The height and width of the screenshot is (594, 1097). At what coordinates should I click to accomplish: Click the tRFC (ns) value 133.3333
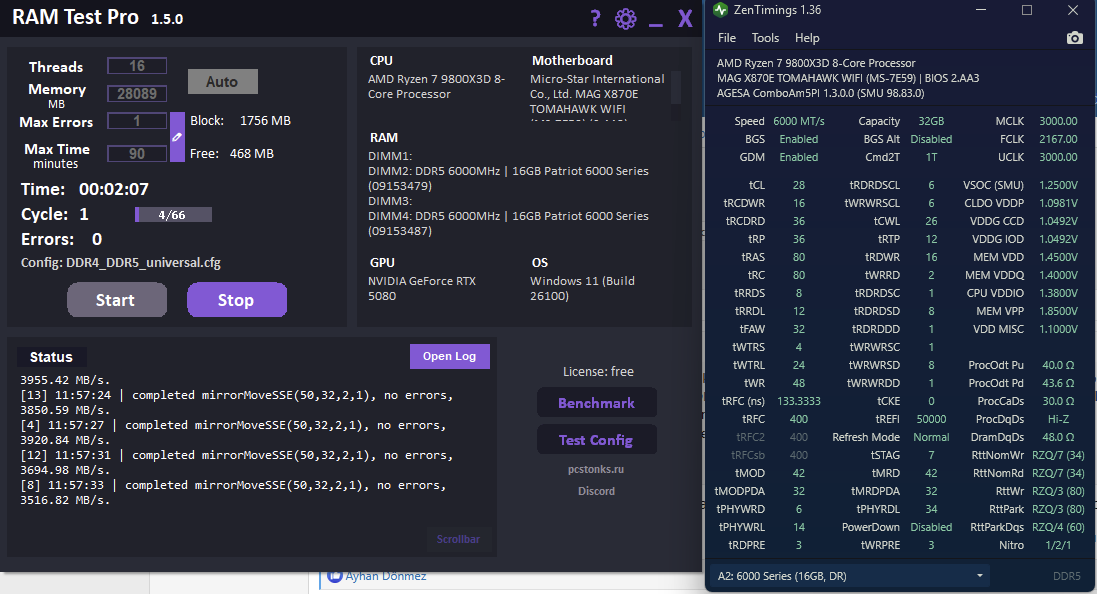(798, 402)
